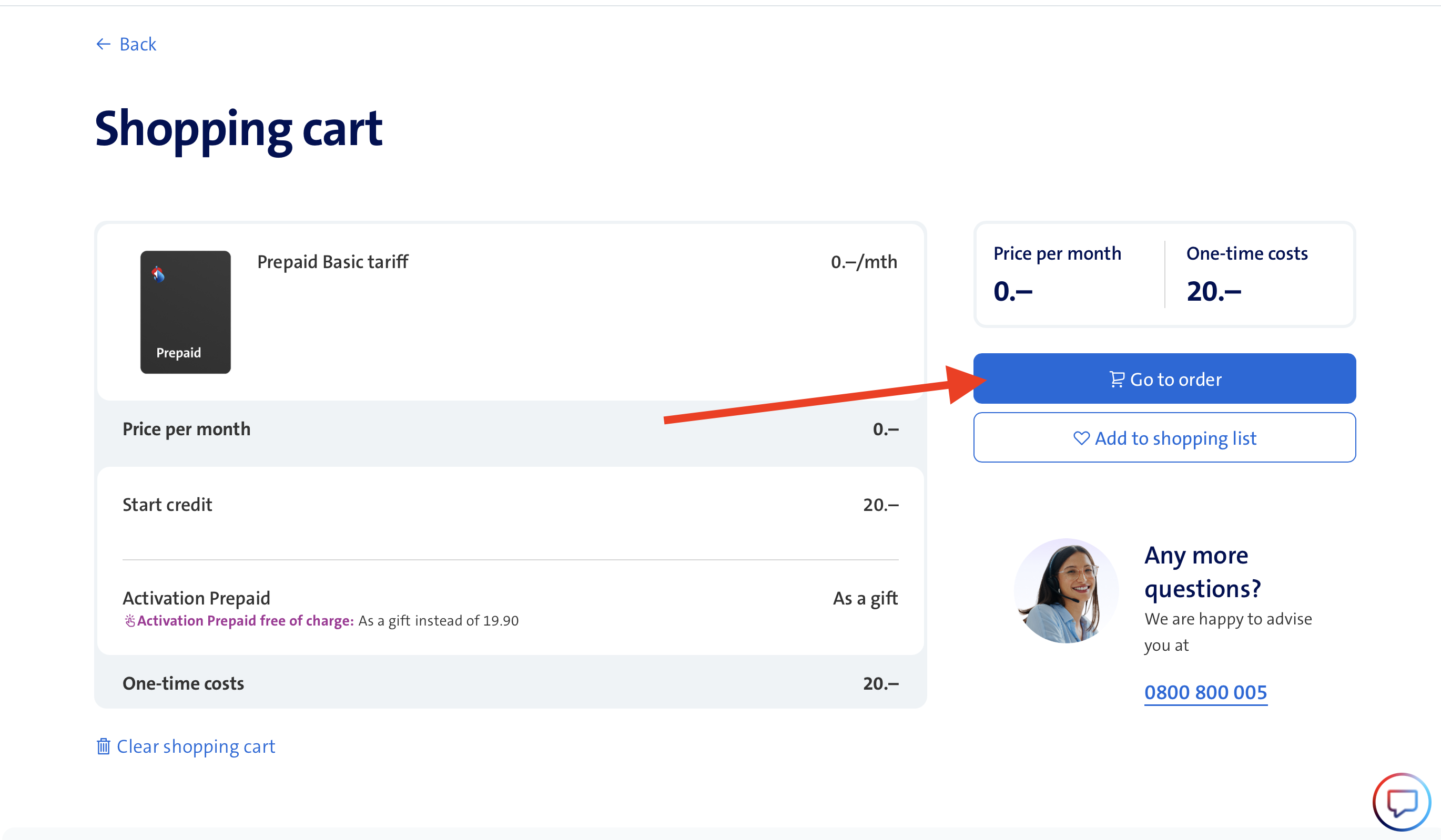Select Add to shopping list

[1164, 438]
